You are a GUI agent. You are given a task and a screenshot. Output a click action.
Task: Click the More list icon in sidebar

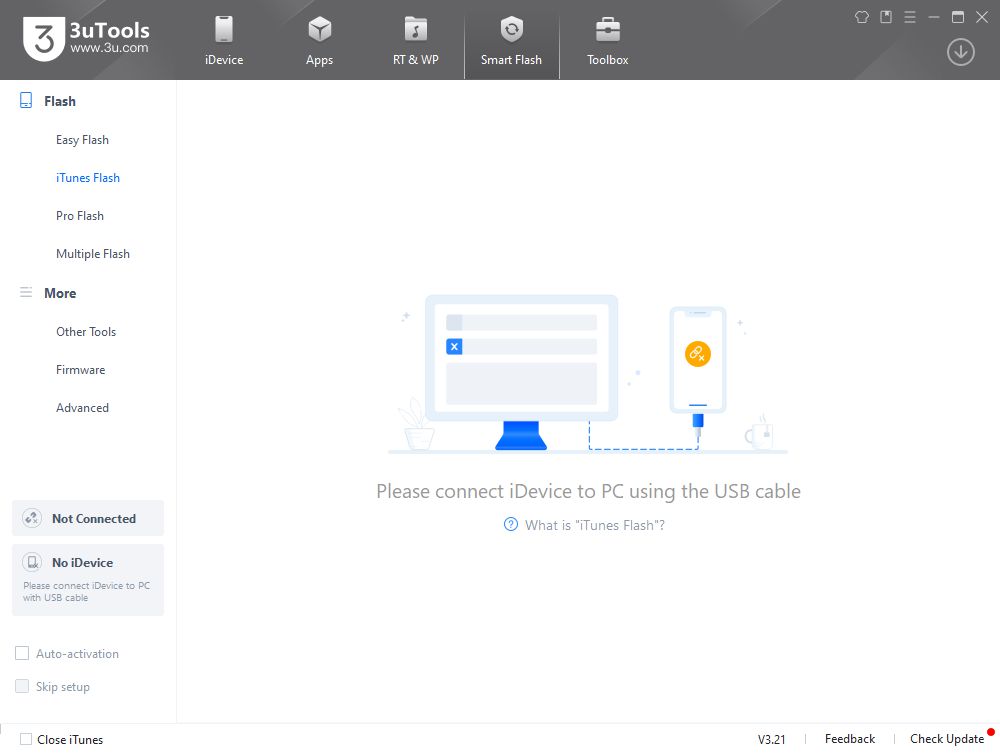26,292
